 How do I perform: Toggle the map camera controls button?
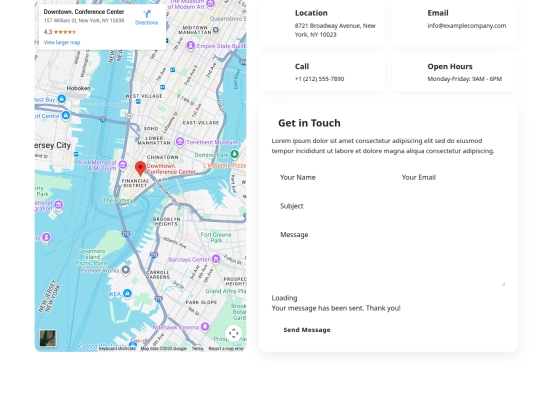click(233, 333)
